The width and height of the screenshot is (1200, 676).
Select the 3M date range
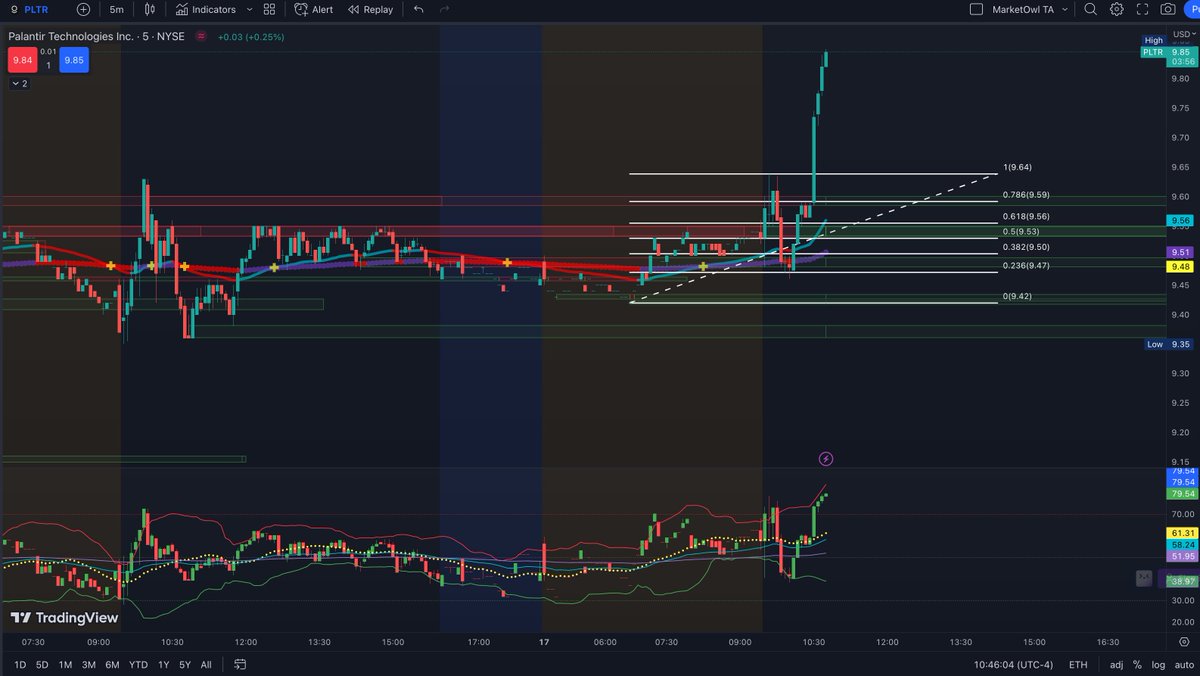pyautogui.click(x=89, y=665)
